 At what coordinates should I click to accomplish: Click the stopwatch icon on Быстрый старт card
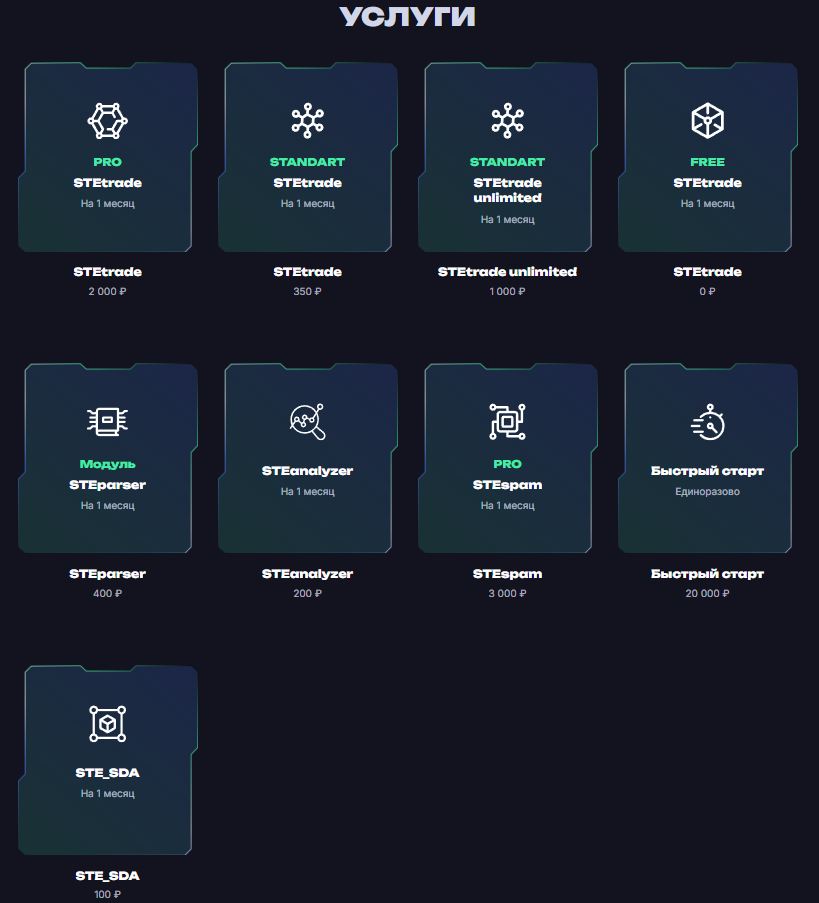707,422
